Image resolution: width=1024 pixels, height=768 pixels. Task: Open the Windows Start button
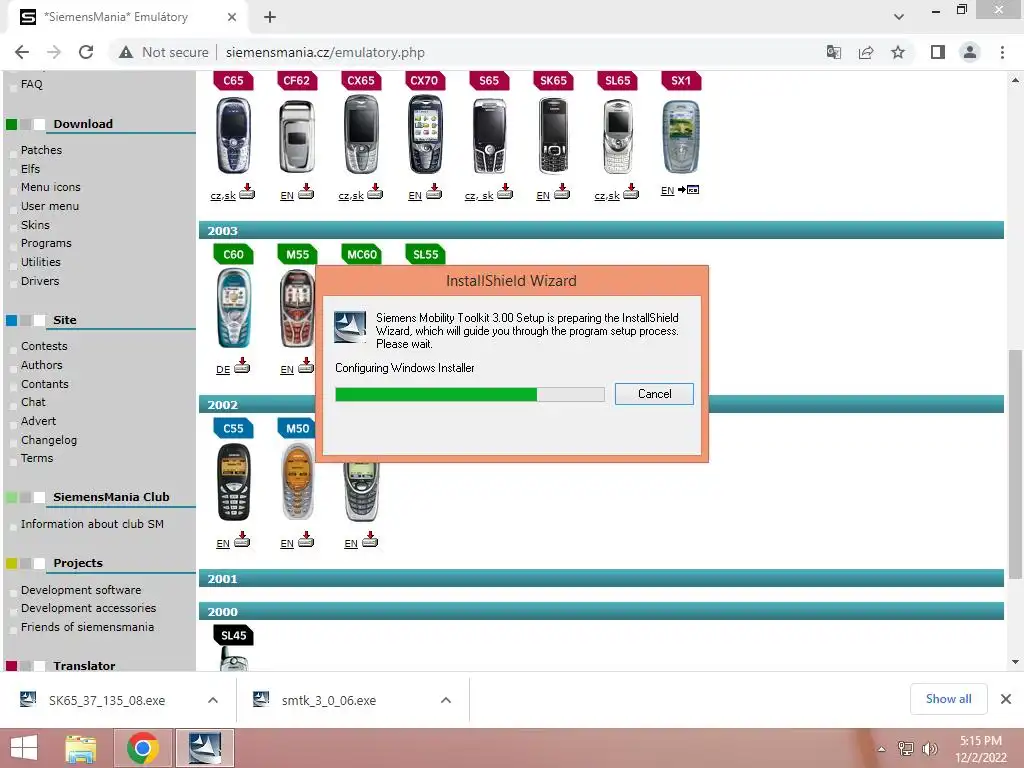(24, 748)
